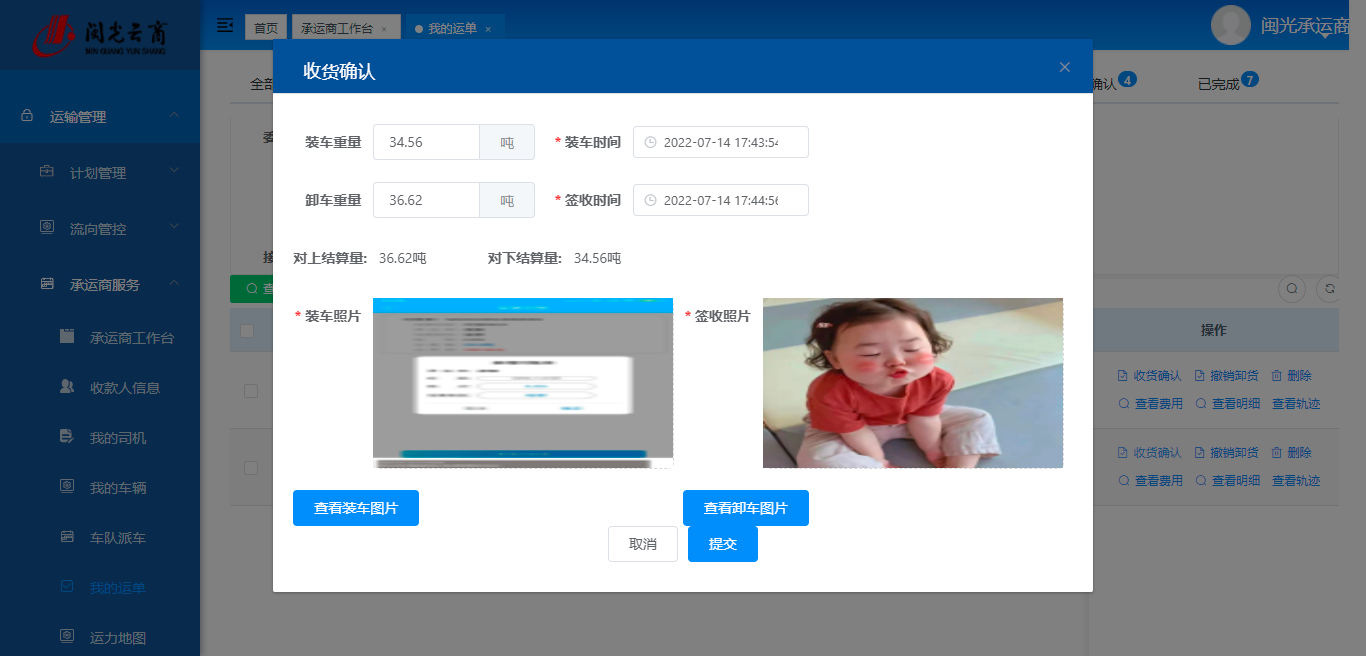Click the person icon beside 收款人信息
This screenshot has height=656, width=1366.
pyautogui.click(x=67, y=386)
